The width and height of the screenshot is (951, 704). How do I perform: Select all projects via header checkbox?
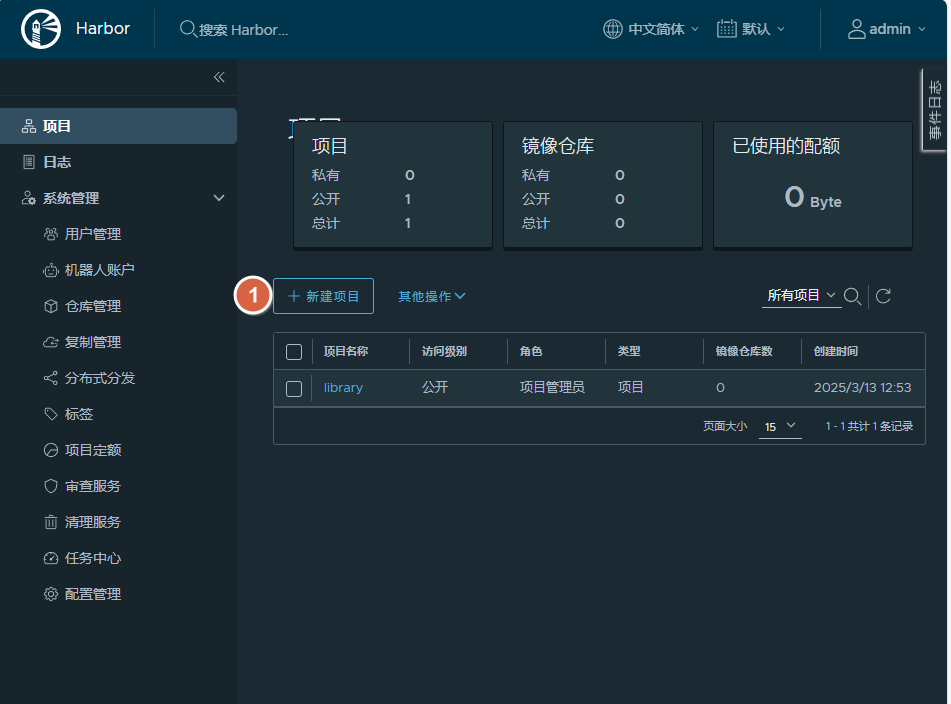pyautogui.click(x=294, y=352)
